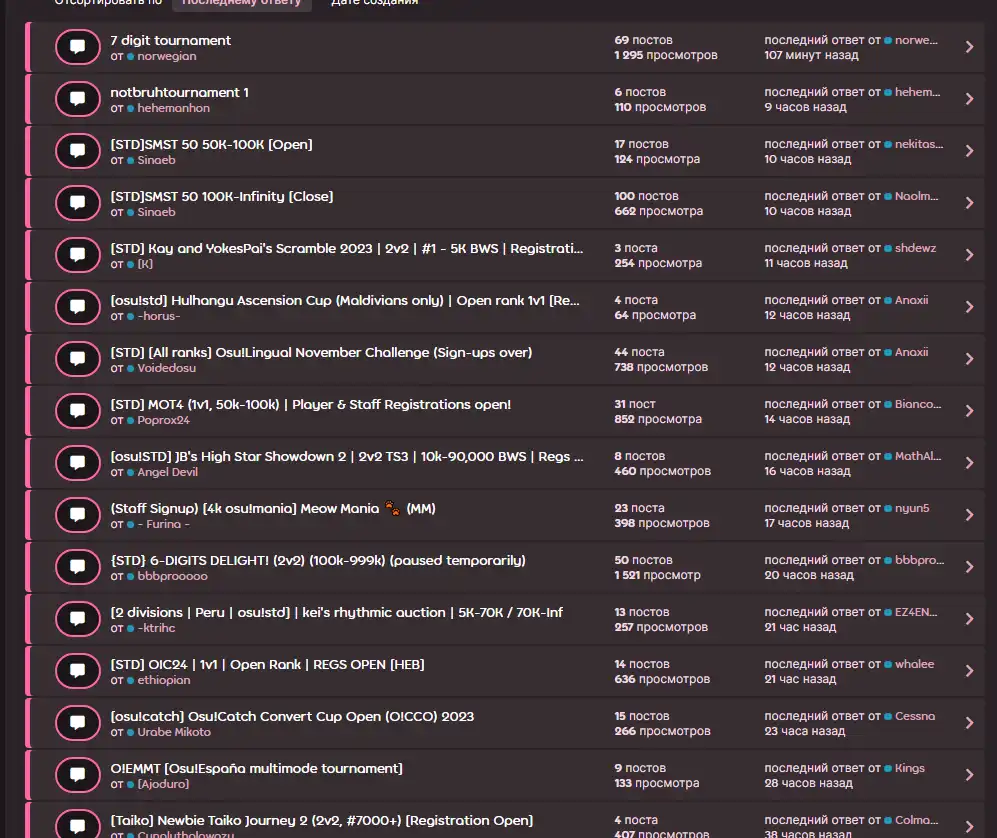Open author Sinaeb under SMST 50 50K-100K
Image resolution: width=997 pixels, height=838 pixels.
156,160
